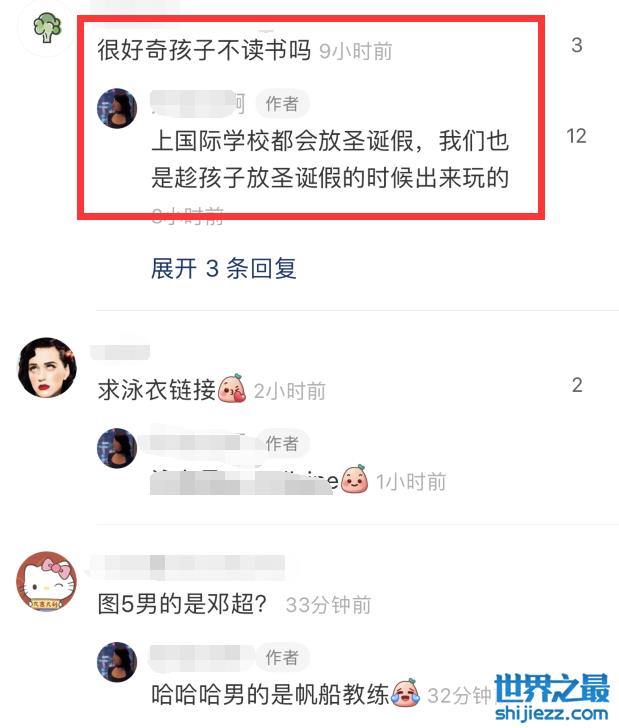Tap author avatar beside 帆船教练 reply
Screen dimensions: 619x728
coord(117,662)
